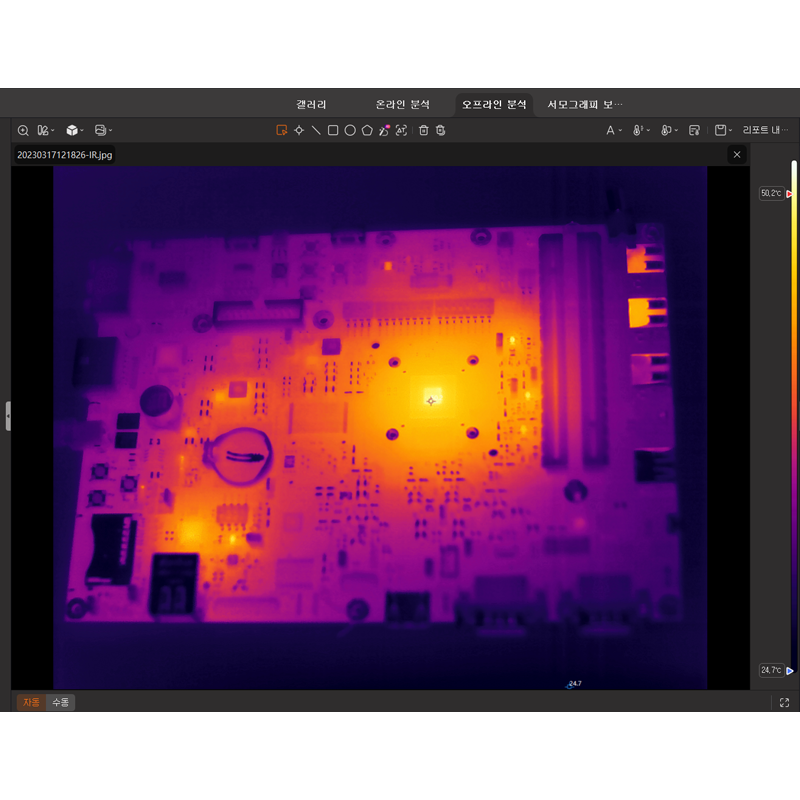
Task: Select the freehand drawing tool
Action: [x=385, y=130]
